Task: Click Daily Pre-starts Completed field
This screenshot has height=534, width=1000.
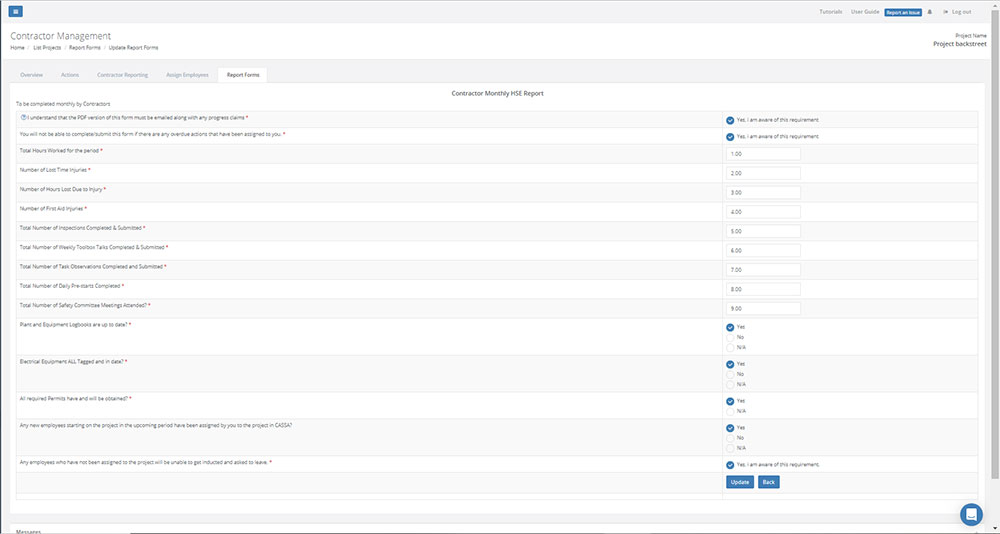Action: click(763, 289)
